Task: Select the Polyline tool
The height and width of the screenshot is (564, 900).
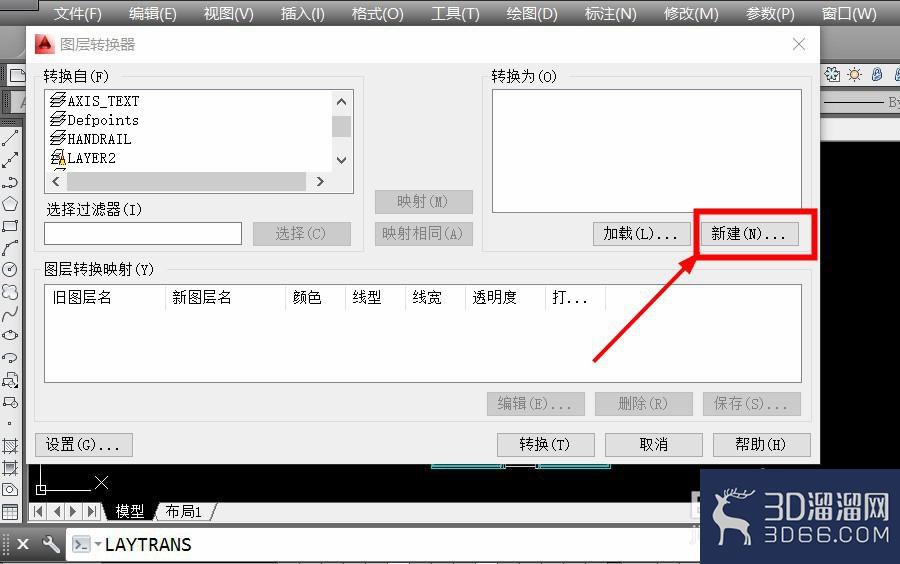Action: (10, 182)
